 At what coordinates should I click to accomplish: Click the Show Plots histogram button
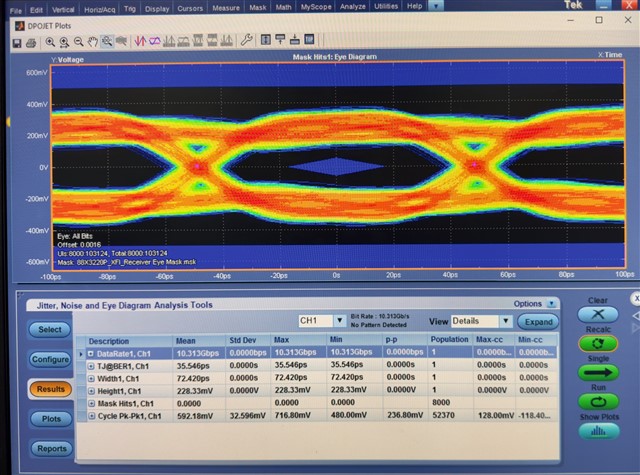click(x=599, y=431)
